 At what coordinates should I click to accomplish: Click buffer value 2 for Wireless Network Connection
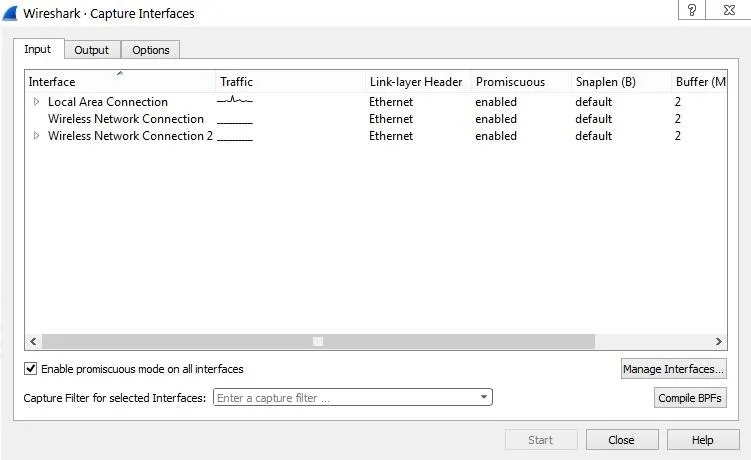(x=678, y=118)
